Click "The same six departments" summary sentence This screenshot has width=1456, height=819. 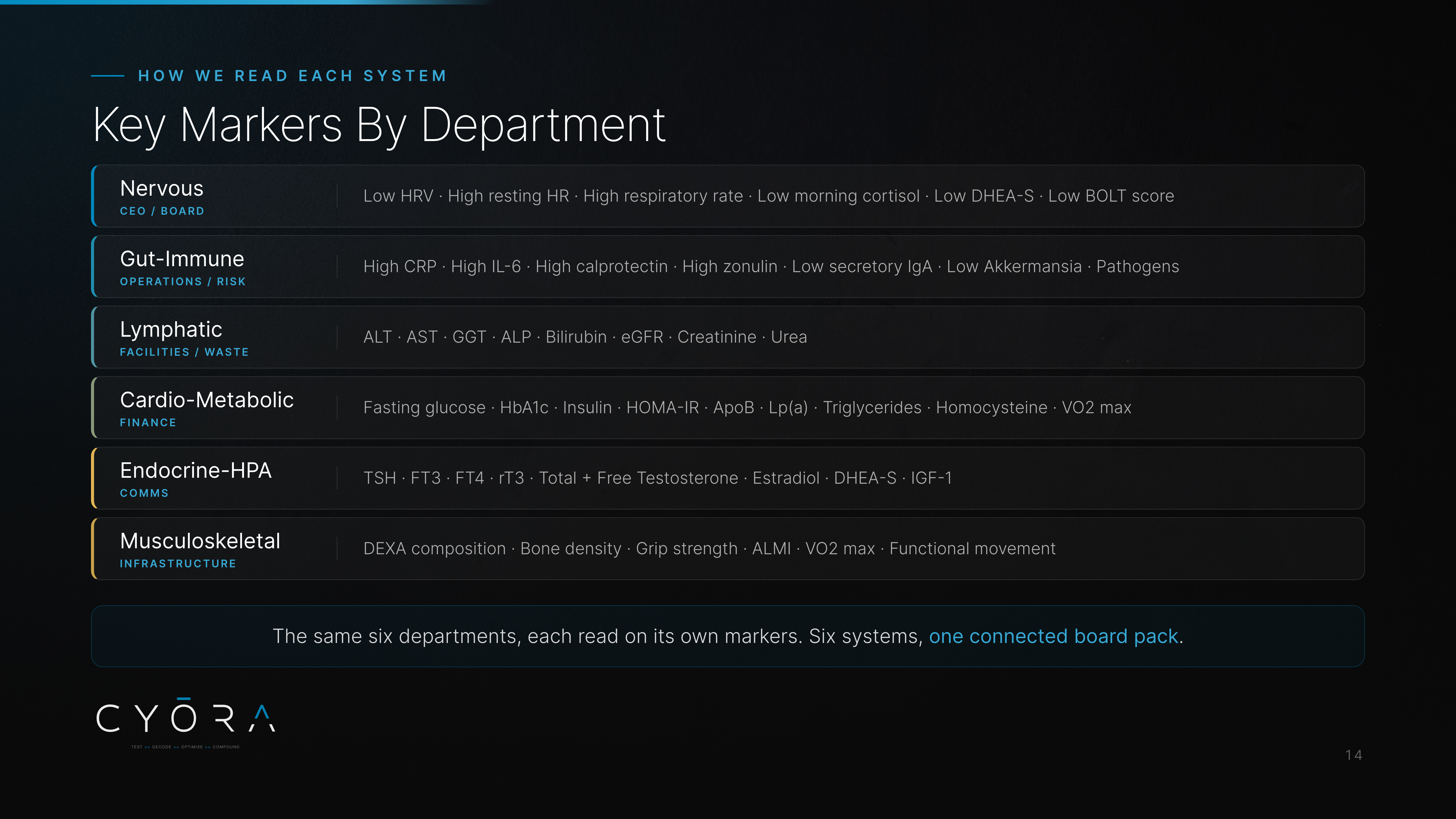pyautogui.click(x=728, y=636)
